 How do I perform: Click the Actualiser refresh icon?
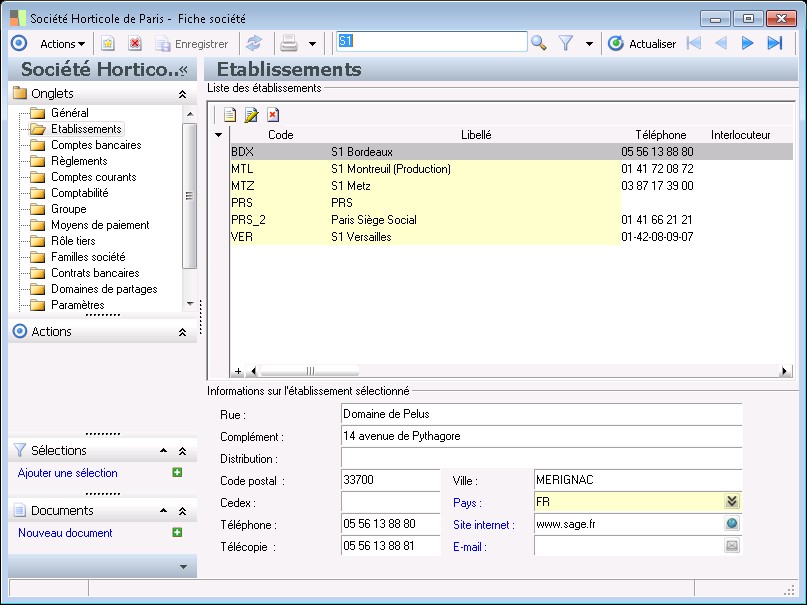pyautogui.click(x=616, y=43)
